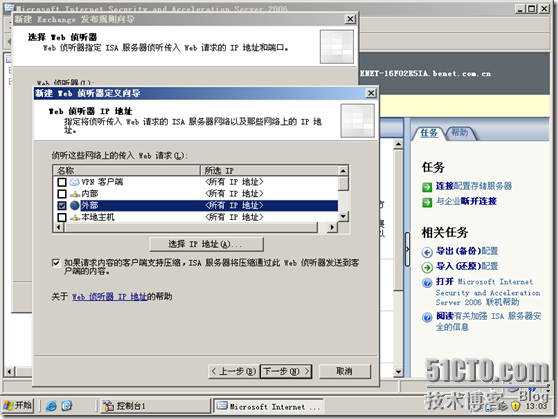
Task: Click network list scroll-left arrow
Action: tap(59, 227)
